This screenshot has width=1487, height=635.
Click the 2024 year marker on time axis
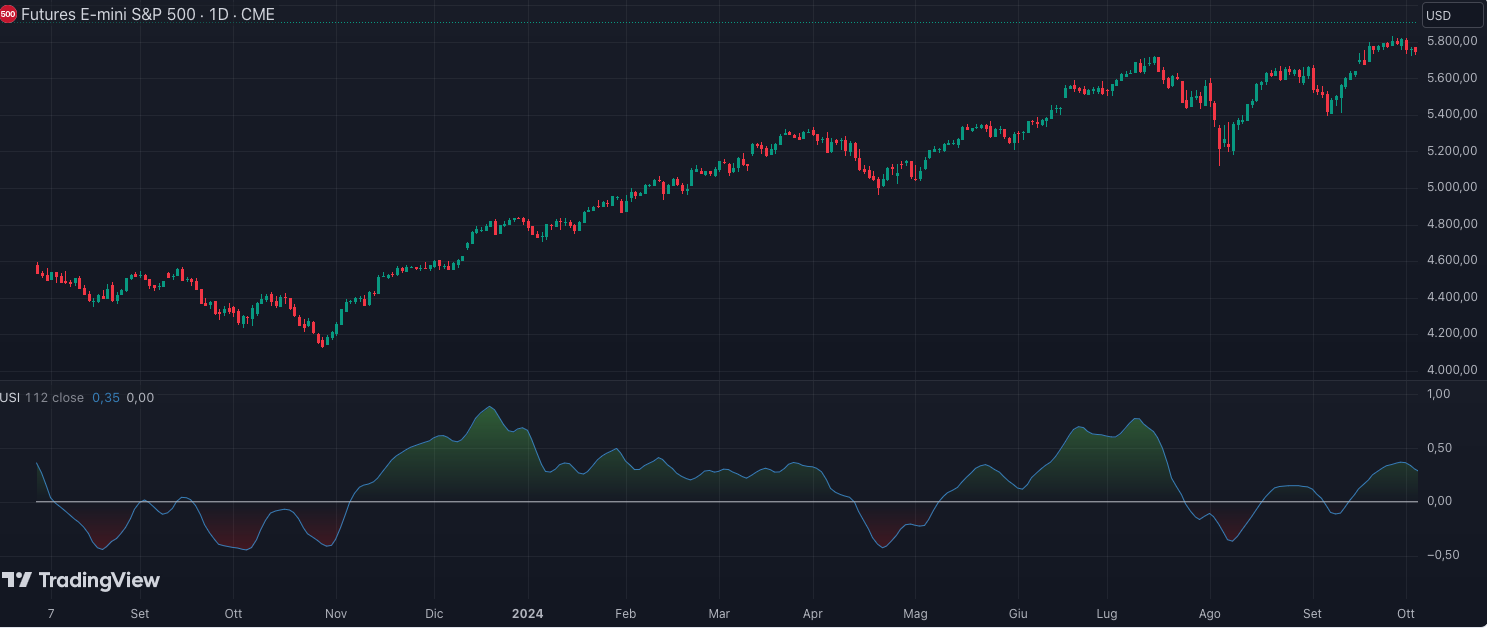point(527,613)
